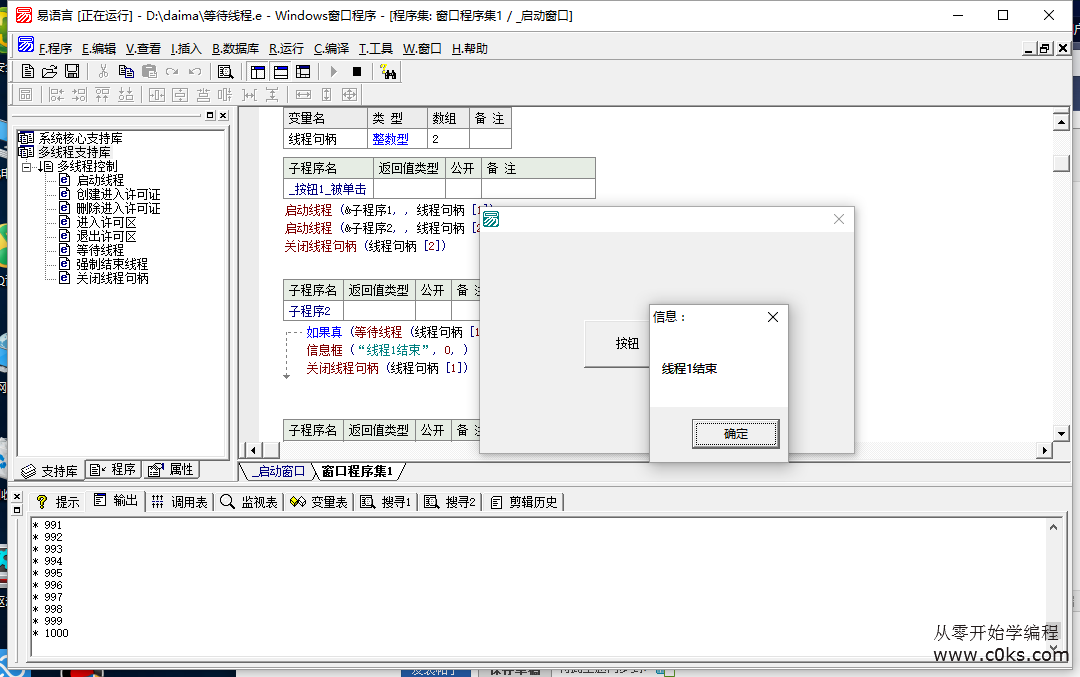The width and height of the screenshot is (1080, 677).
Task: Switch to the _启动窗口 editor tab
Action: 279,472
